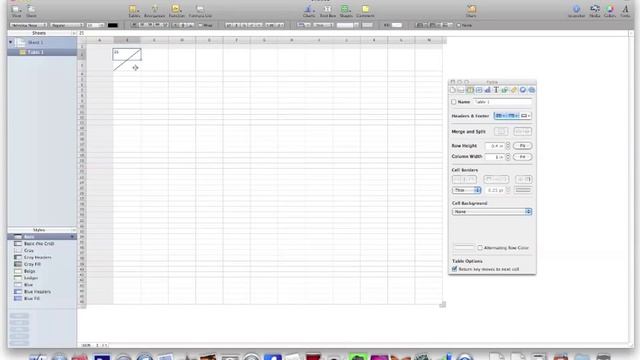Screen dimensions: 640x360
Task: Switch to Chart inspector tab icon
Action: (x=488, y=90)
